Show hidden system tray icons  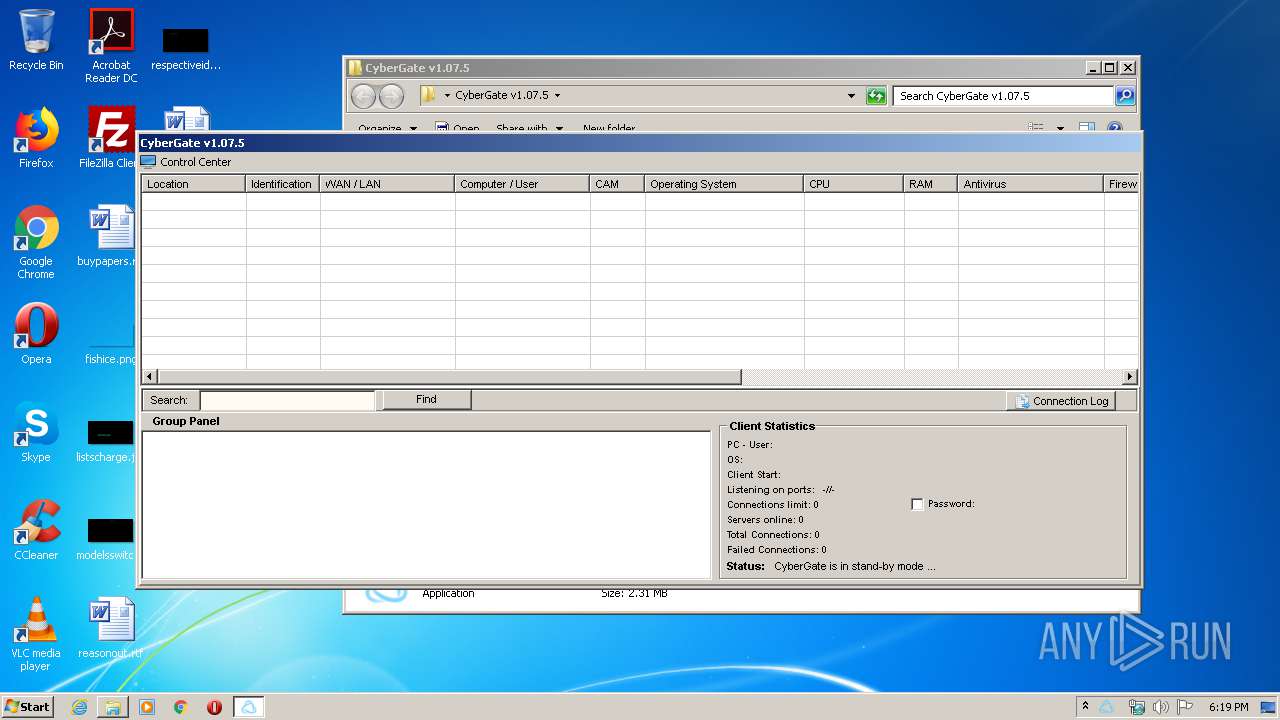coord(1085,707)
